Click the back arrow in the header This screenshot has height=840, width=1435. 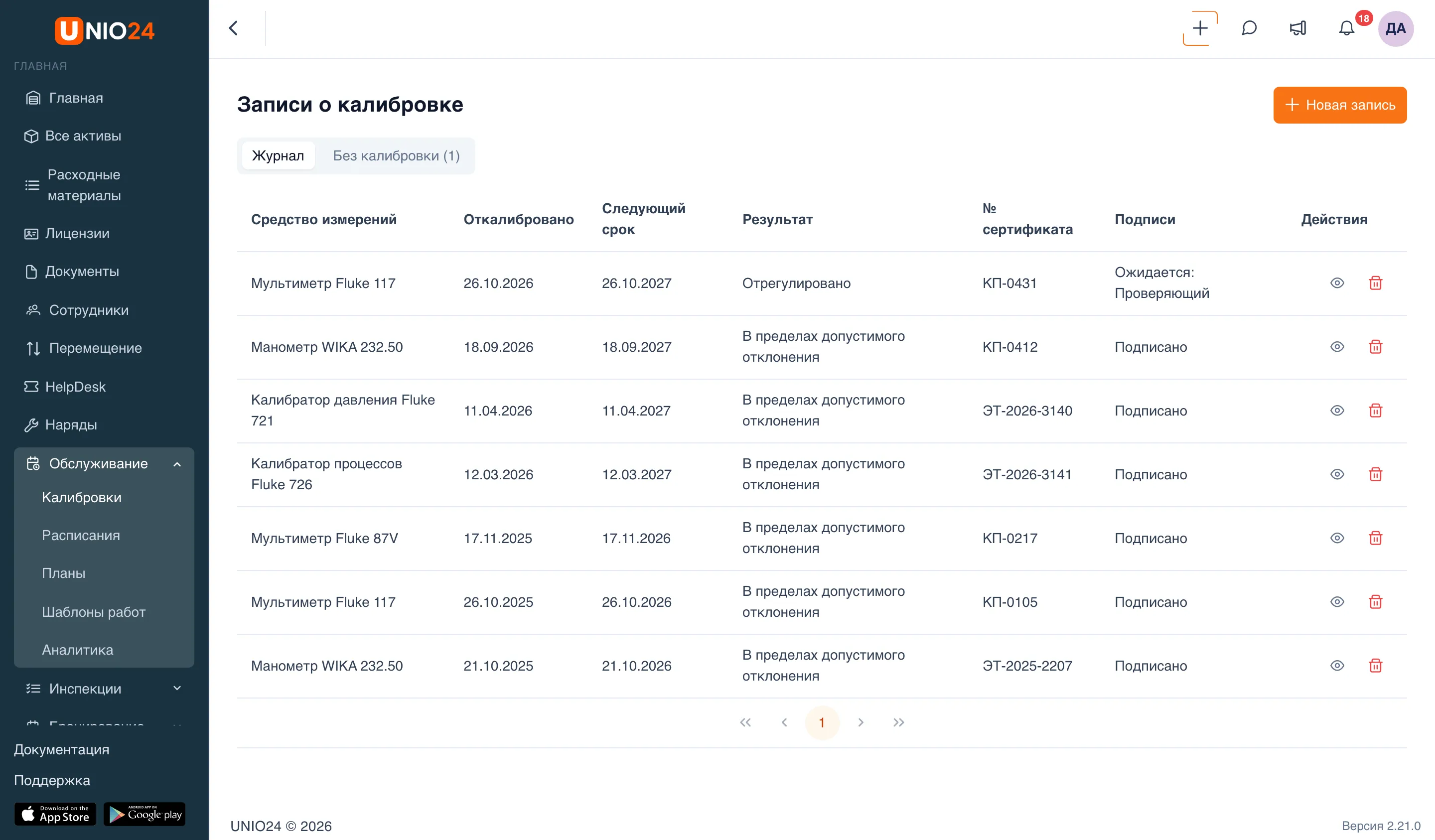tap(234, 28)
